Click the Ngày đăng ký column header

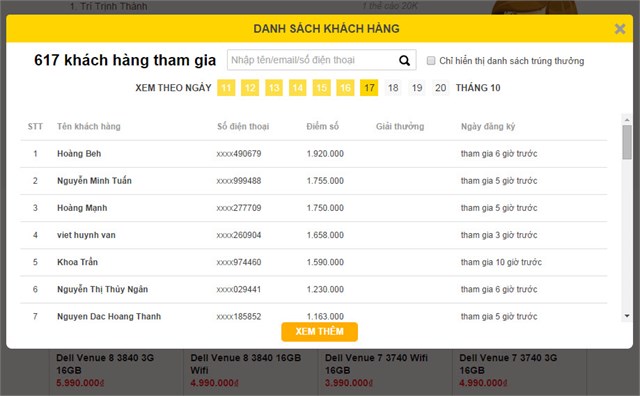(488, 127)
